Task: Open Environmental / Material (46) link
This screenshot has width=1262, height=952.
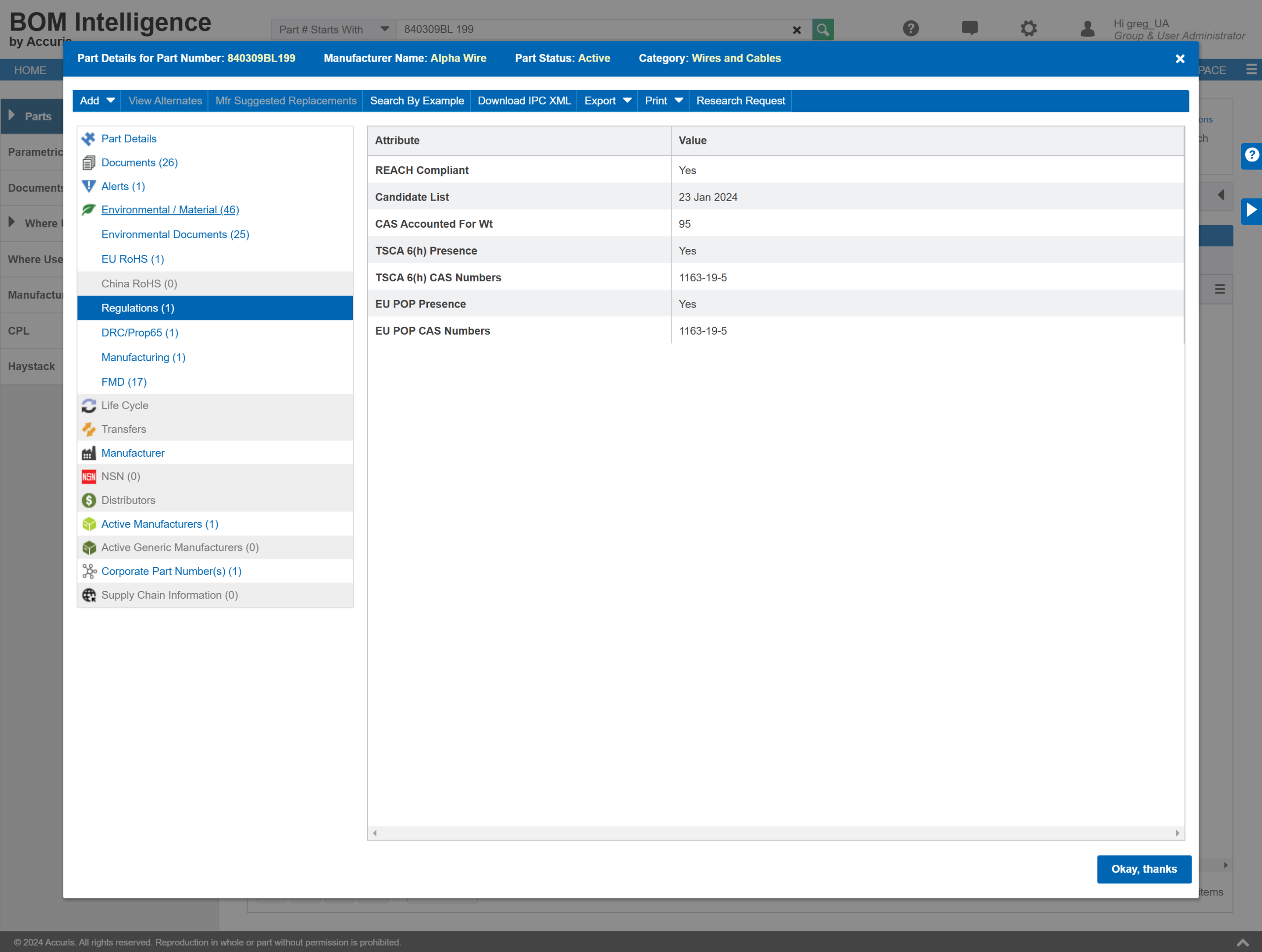Action: click(170, 209)
